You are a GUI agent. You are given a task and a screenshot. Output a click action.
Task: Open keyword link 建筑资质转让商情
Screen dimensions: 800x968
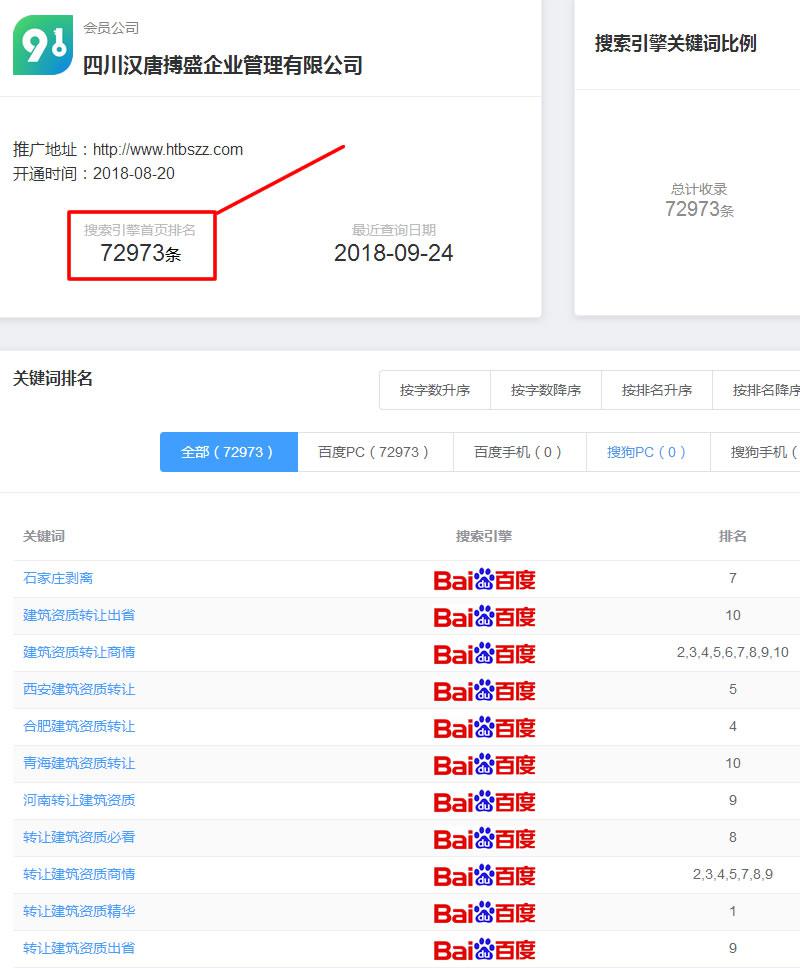click(79, 652)
